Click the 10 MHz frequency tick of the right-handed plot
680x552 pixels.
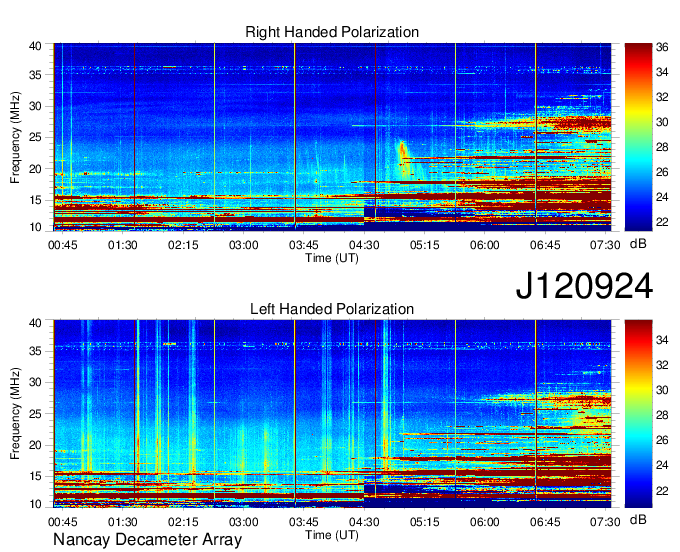pyautogui.click(x=35, y=227)
